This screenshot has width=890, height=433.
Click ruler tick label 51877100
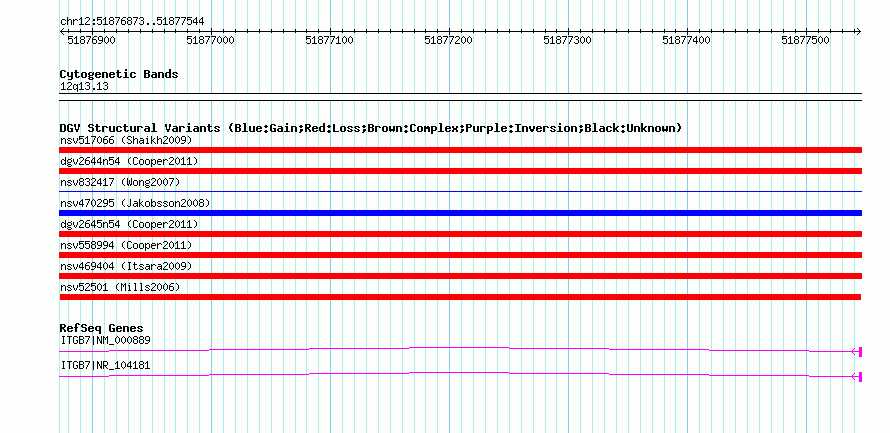[x=329, y=41]
